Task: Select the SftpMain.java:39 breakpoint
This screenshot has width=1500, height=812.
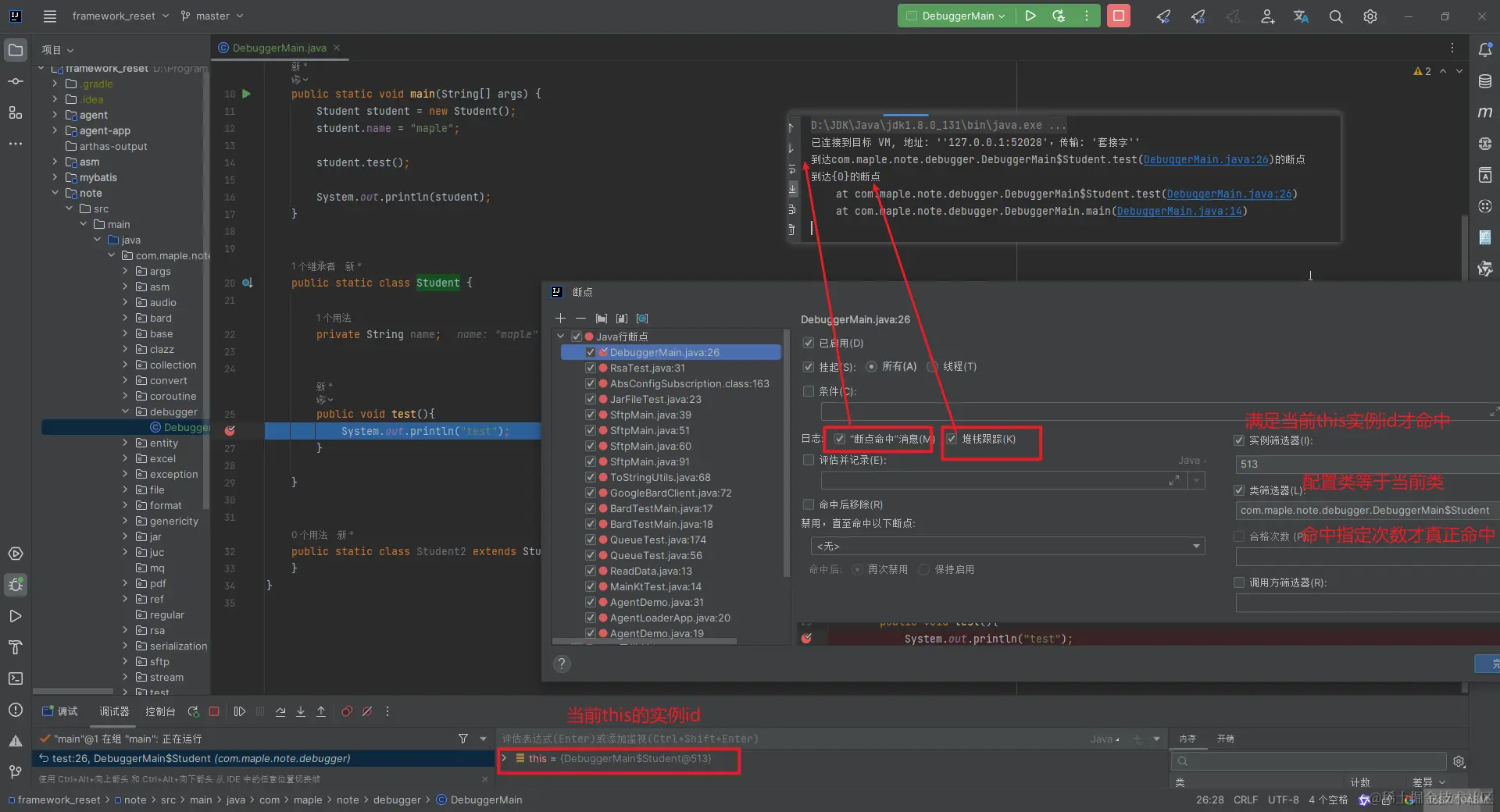Action: [650, 415]
